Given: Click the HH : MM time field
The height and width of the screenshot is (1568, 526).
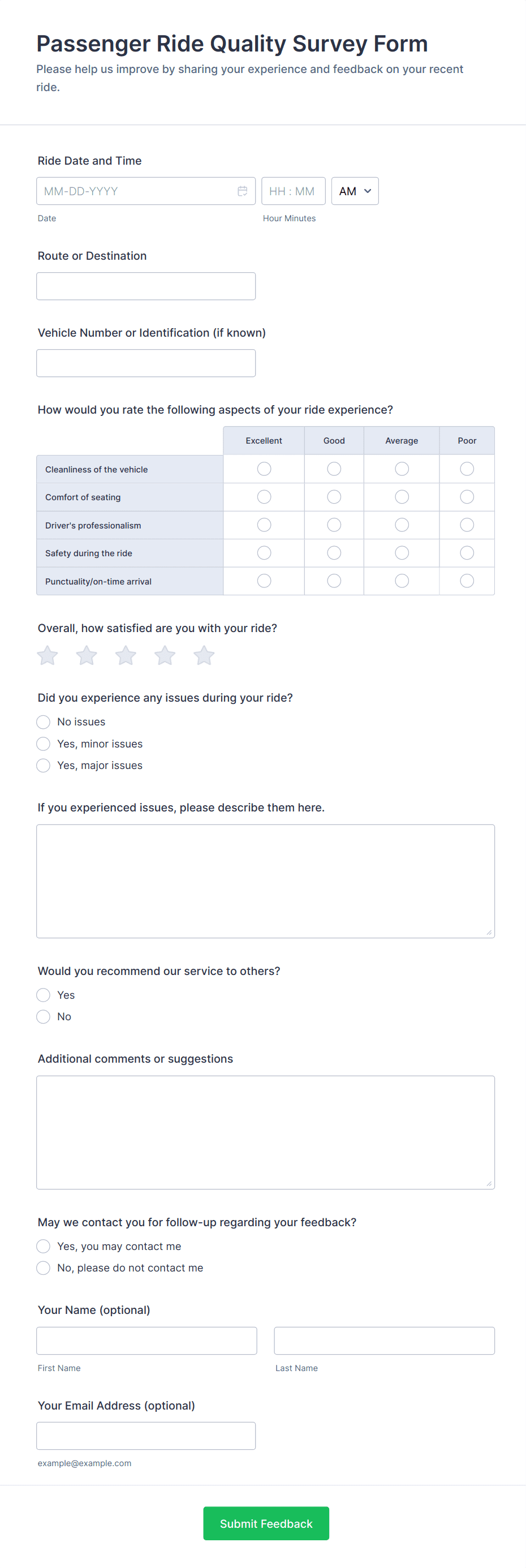Looking at the screenshot, I should point(294,191).
